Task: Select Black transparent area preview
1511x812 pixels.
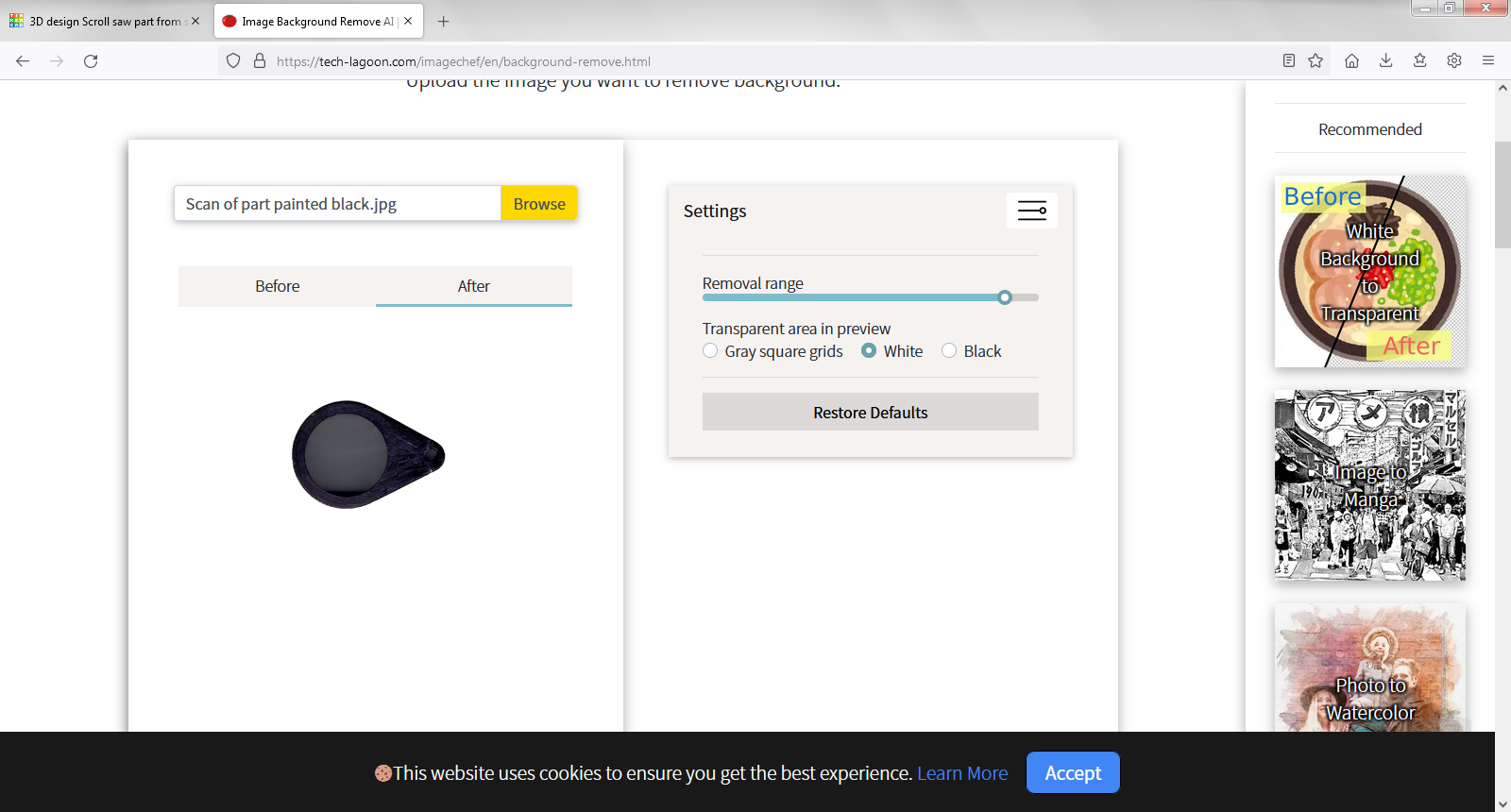Action: coord(949,351)
